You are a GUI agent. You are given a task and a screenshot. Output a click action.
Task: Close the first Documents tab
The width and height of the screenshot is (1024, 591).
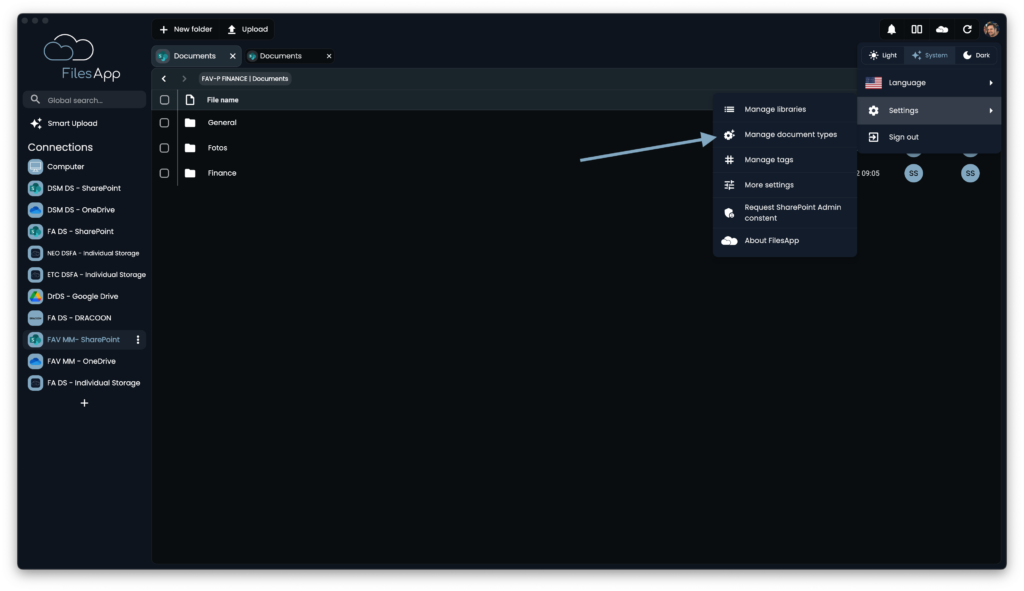[232, 56]
